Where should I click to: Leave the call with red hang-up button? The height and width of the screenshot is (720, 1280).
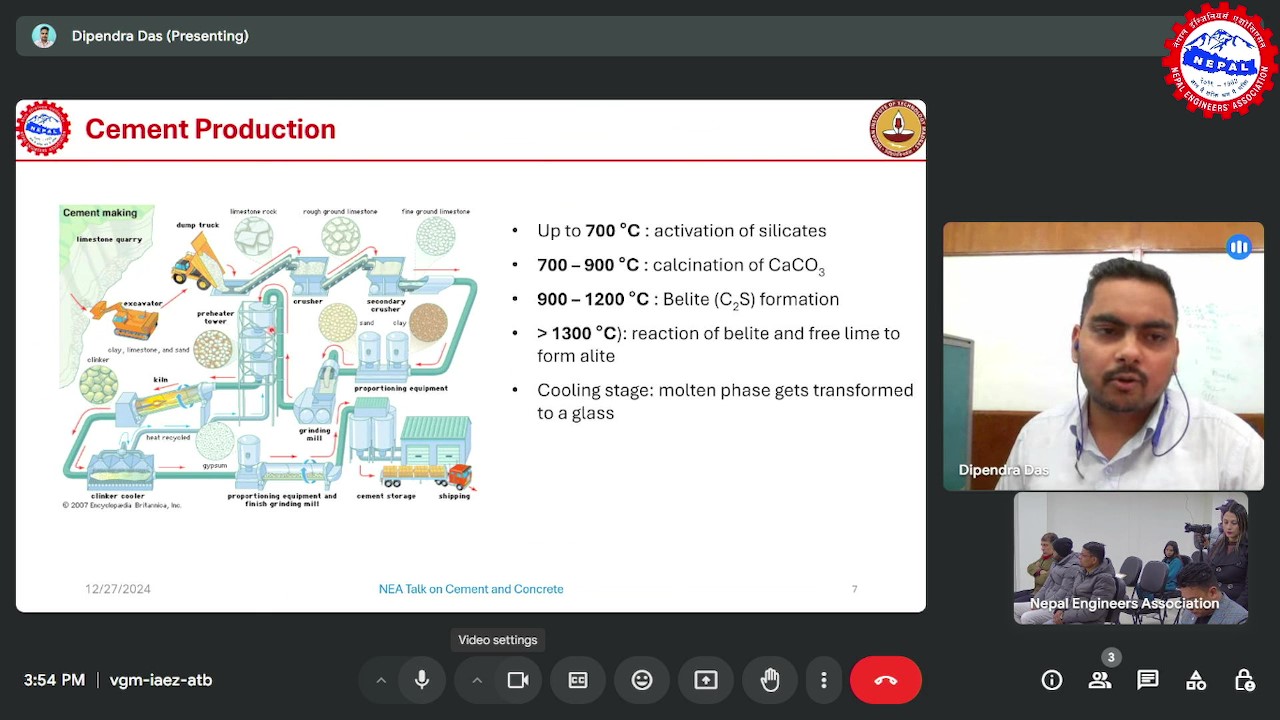tap(885, 680)
